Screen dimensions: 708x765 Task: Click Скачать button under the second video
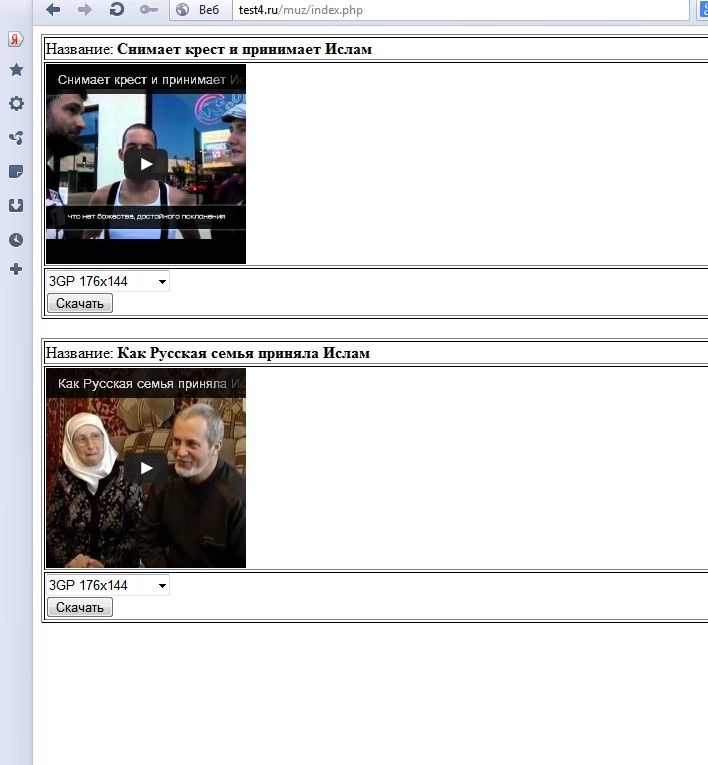(80, 607)
